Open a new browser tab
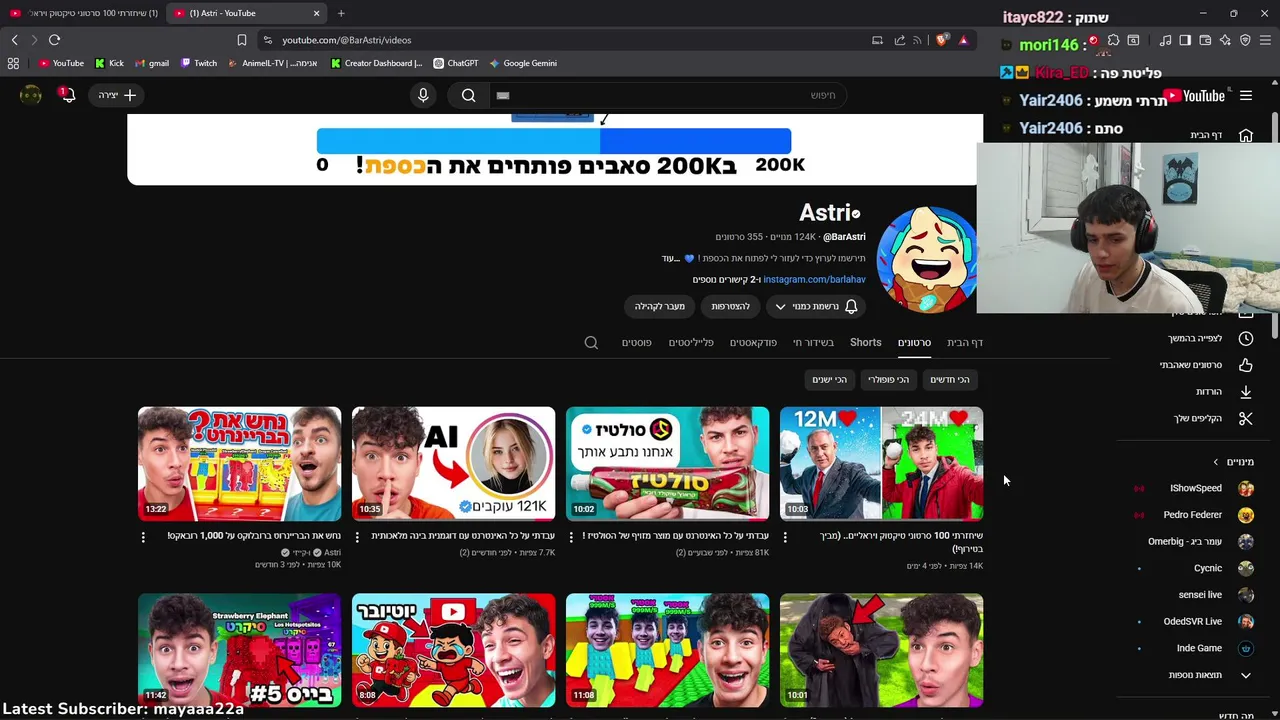Viewport: 1280px width, 720px height. point(341,13)
